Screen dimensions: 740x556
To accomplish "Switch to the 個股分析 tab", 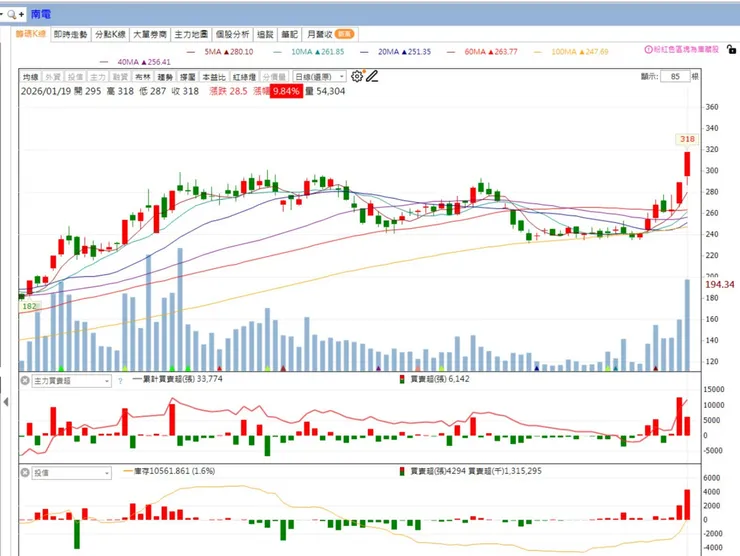I will pyautogui.click(x=232, y=34).
